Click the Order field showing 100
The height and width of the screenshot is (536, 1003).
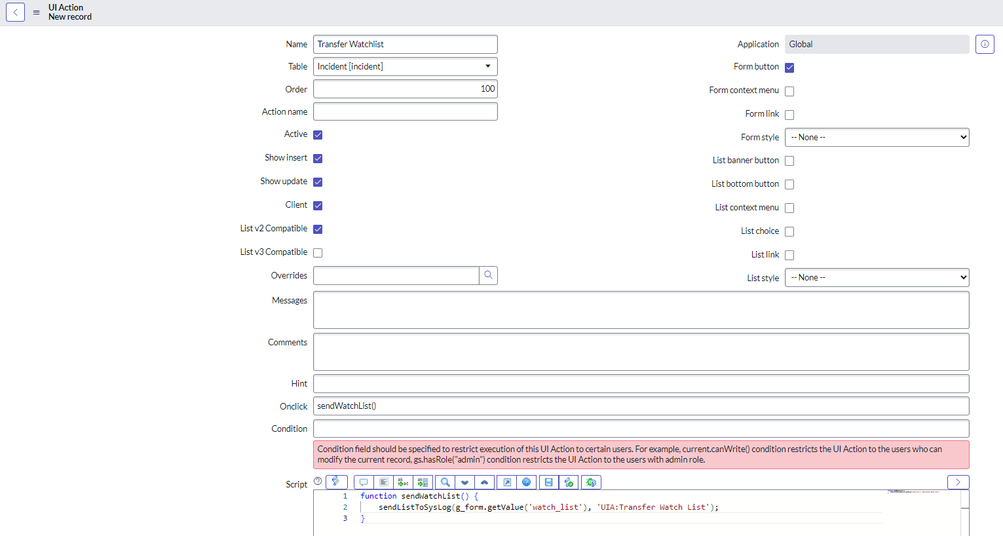coord(405,89)
